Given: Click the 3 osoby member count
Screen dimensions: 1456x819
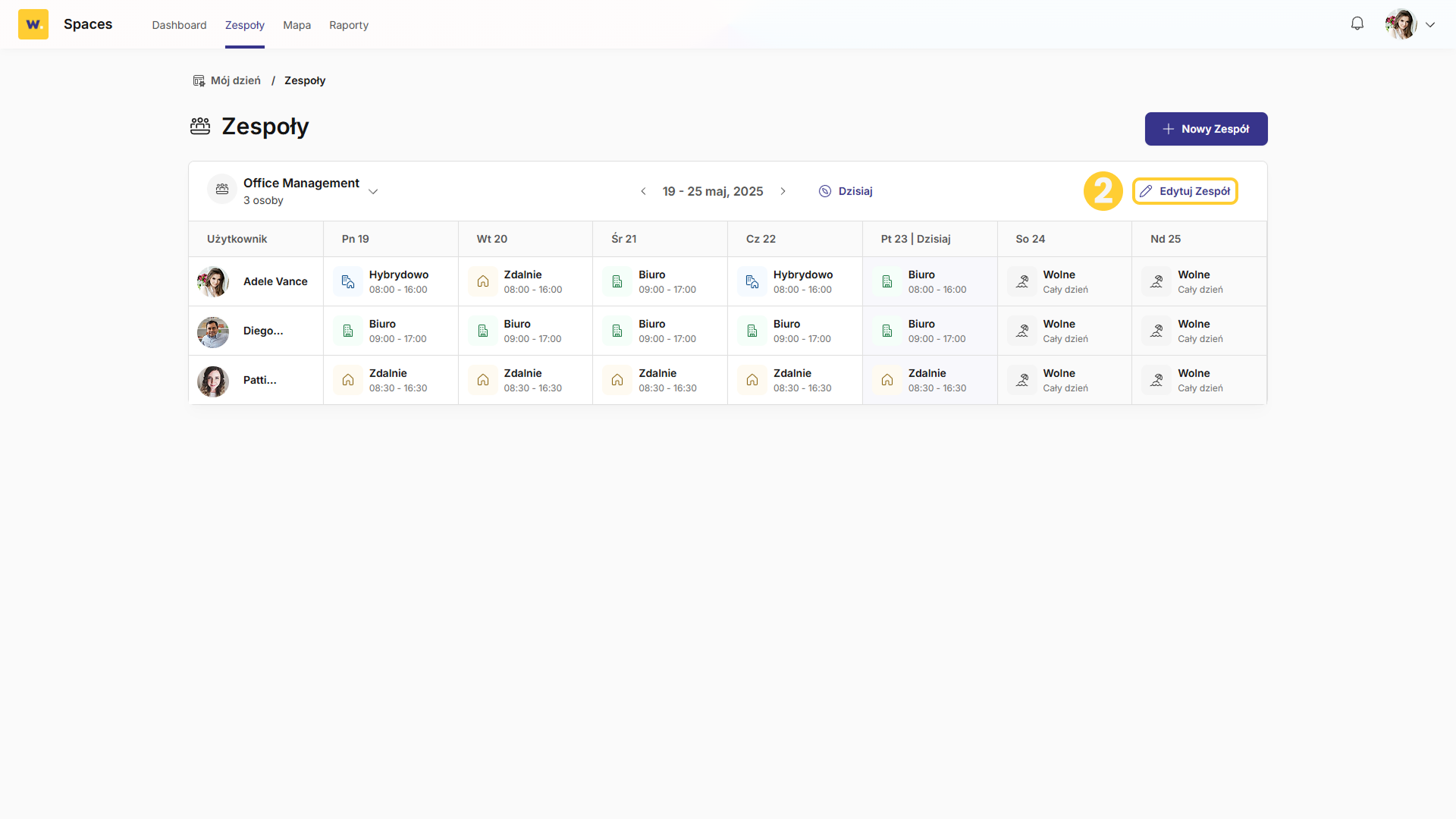Looking at the screenshot, I should [x=263, y=200].
